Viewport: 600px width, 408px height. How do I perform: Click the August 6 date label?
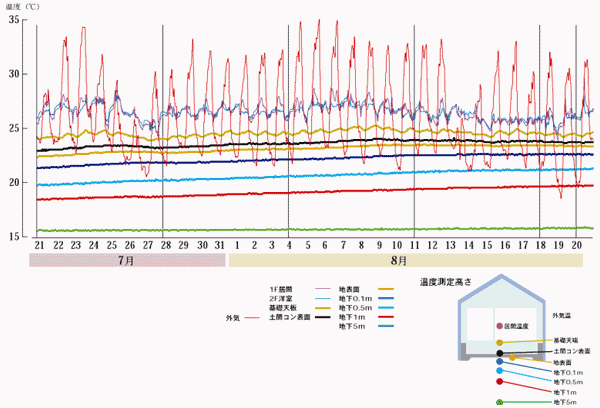click(325, 245)
